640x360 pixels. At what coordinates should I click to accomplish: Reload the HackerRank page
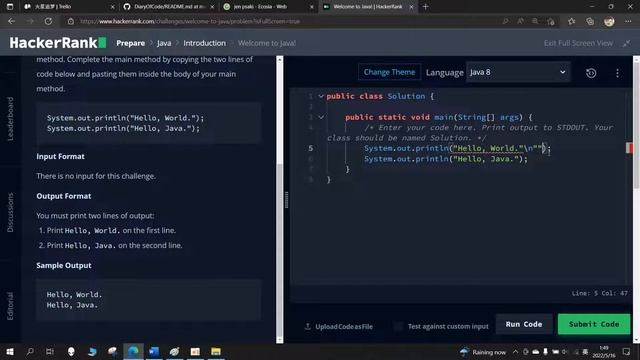tap(48, 21)
